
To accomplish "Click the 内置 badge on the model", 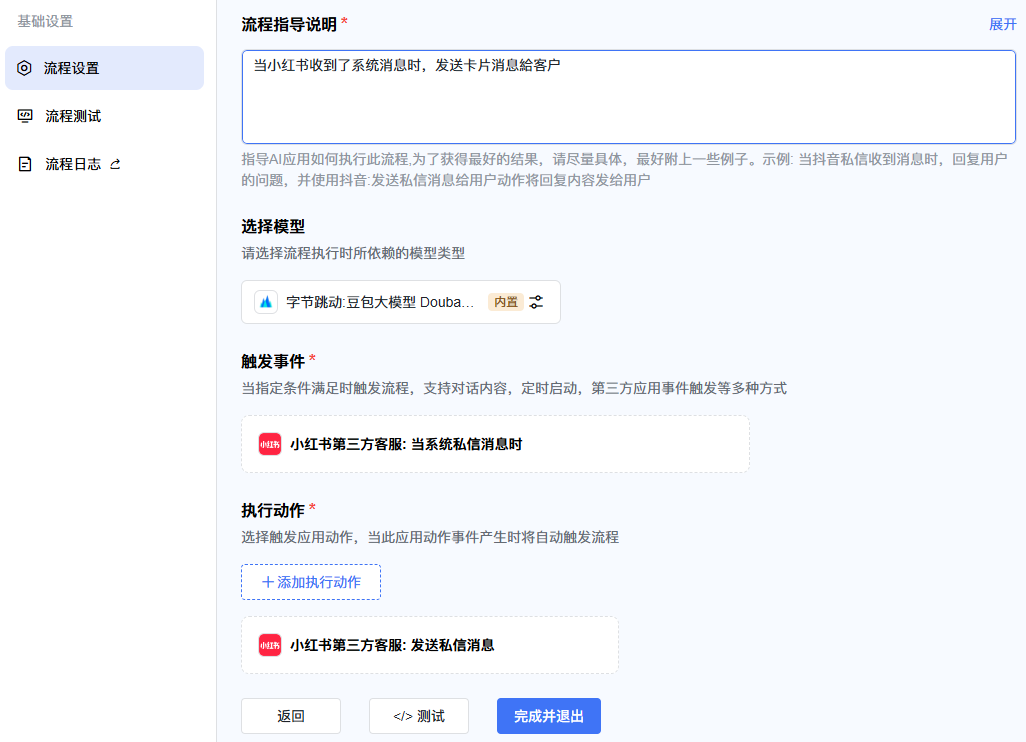I will coord(506,302).
